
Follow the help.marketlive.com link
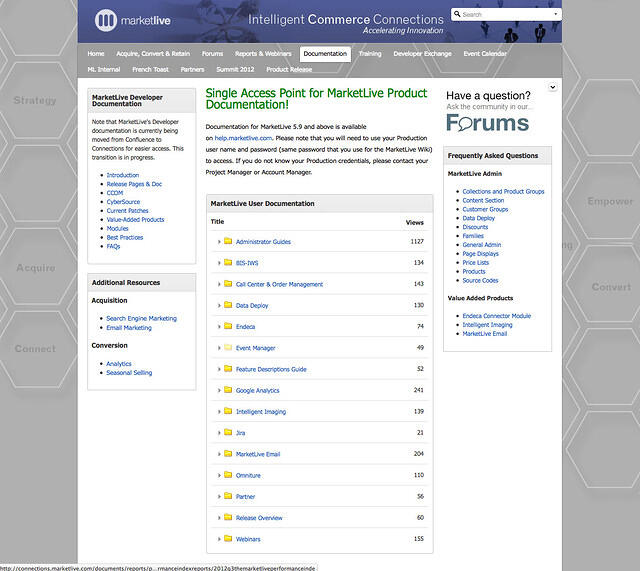(243, 138)
